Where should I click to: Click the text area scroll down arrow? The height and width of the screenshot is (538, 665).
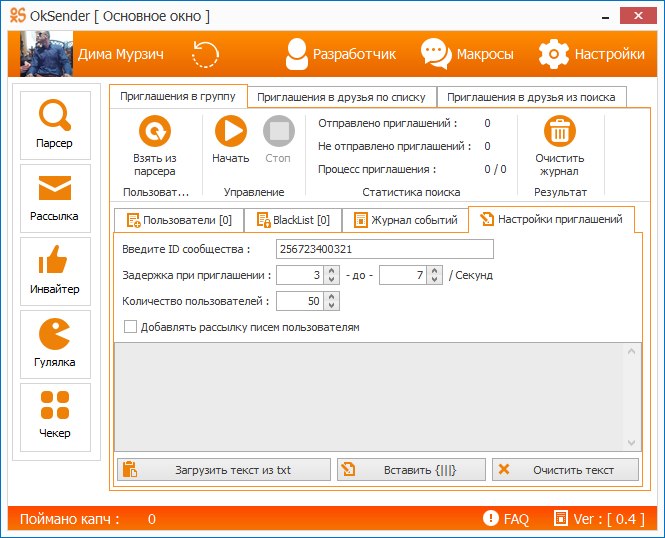tap(631, 443)
